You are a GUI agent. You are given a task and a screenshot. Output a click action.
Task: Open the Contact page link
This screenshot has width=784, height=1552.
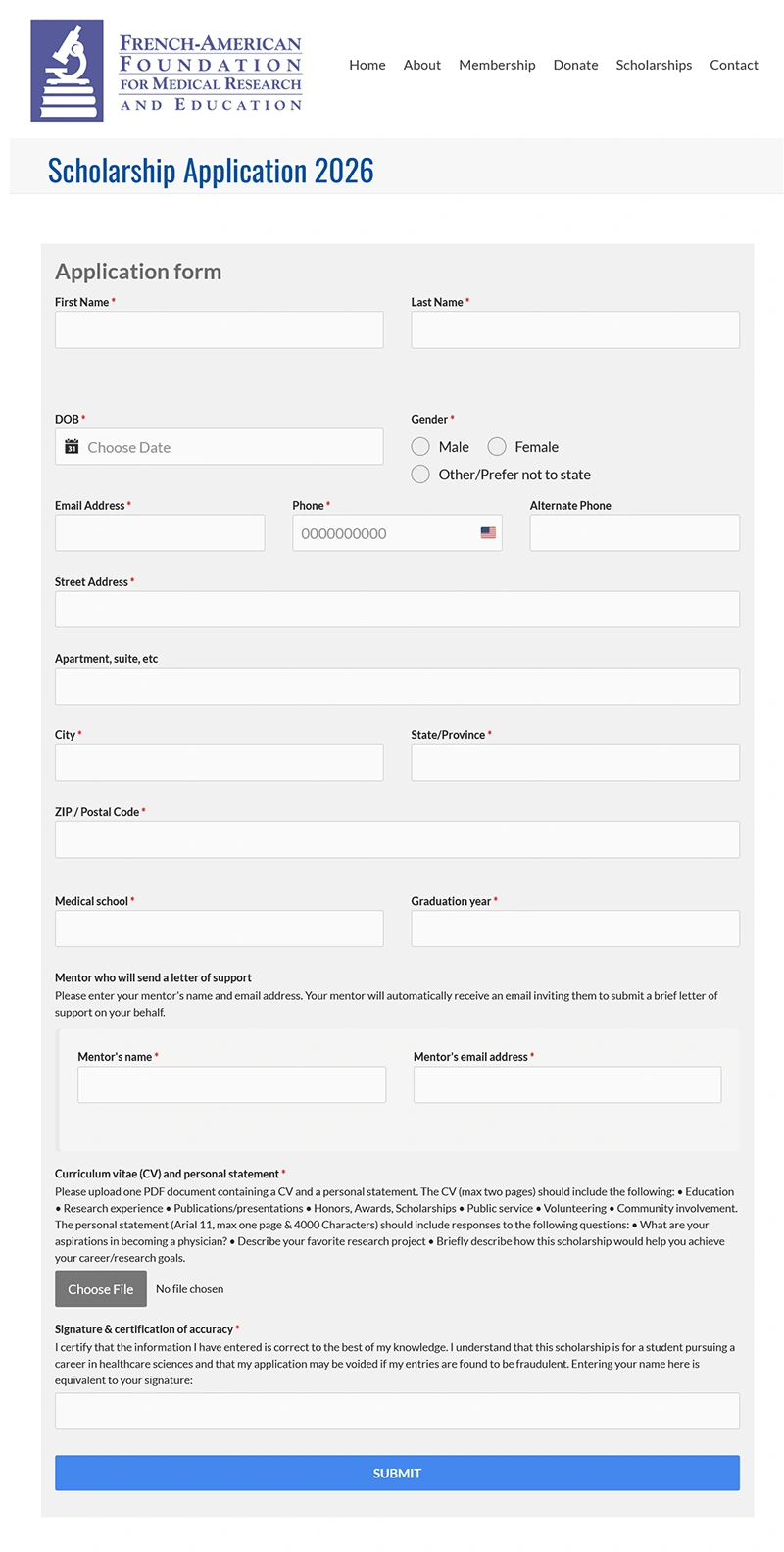point(734,65)
